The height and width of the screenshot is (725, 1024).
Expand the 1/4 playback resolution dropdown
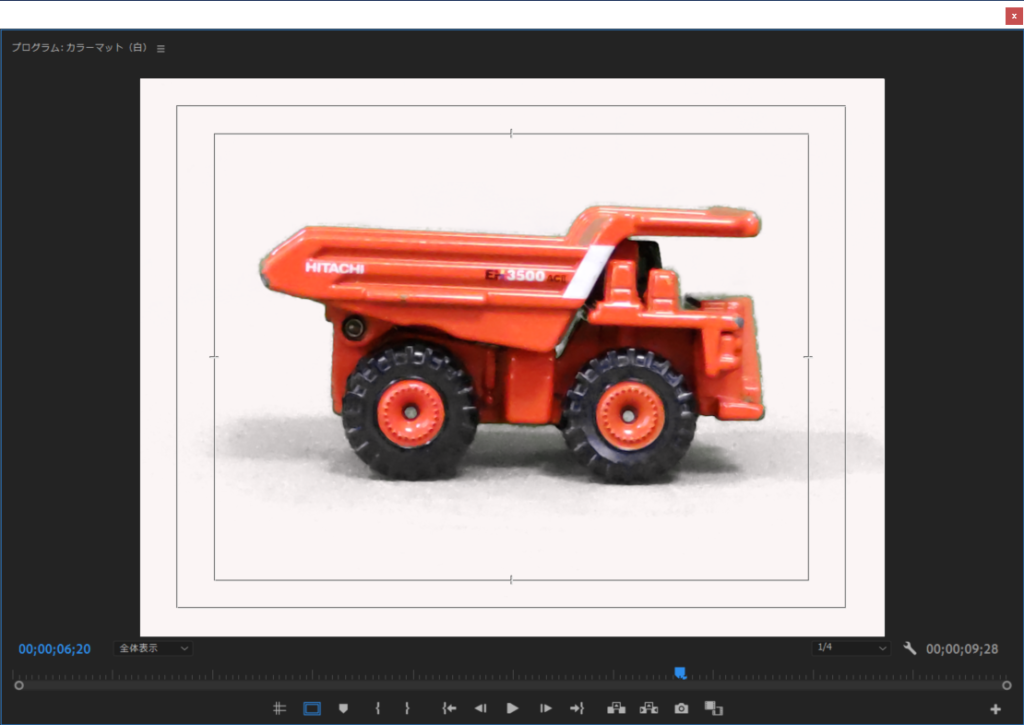pos(850,648)
